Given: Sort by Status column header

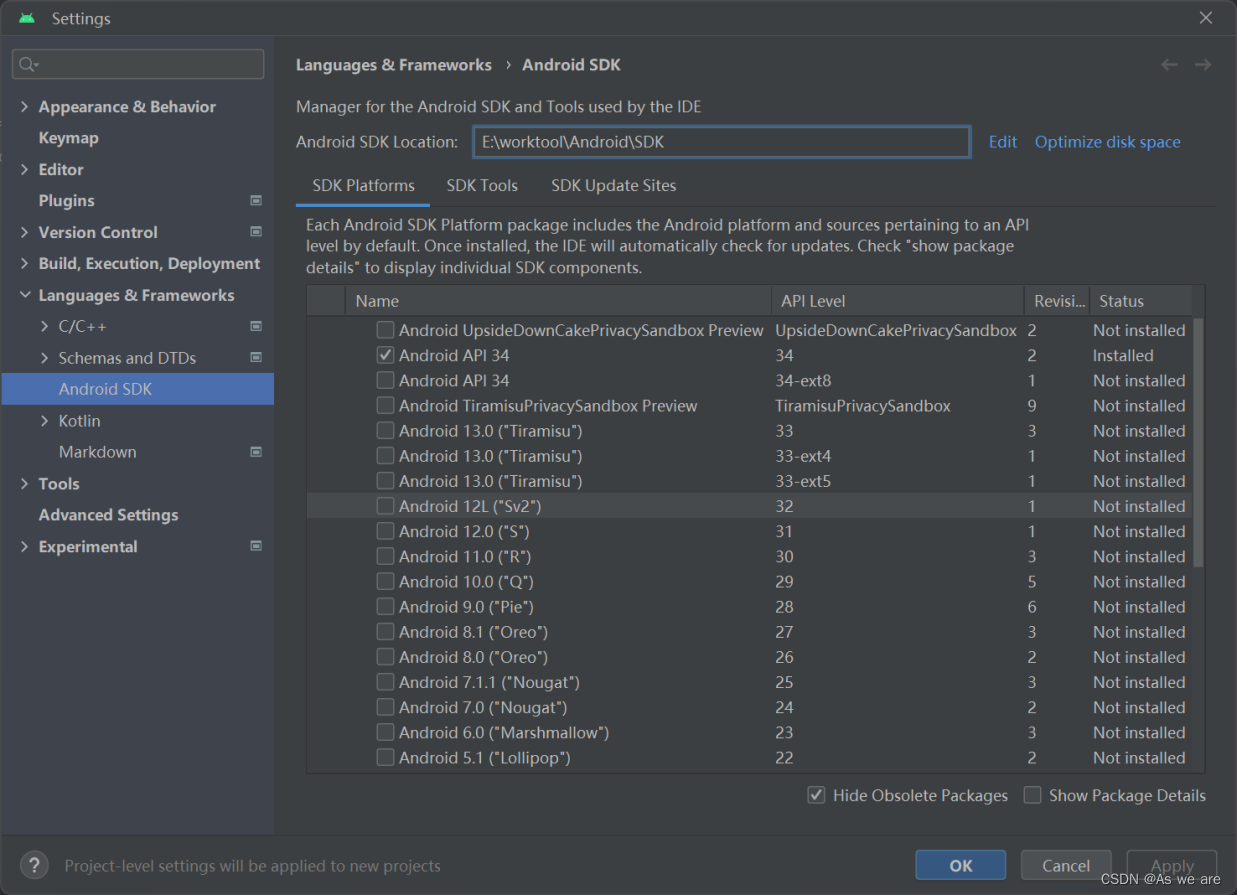Looking at the screenshot, I should point(1141,301).
